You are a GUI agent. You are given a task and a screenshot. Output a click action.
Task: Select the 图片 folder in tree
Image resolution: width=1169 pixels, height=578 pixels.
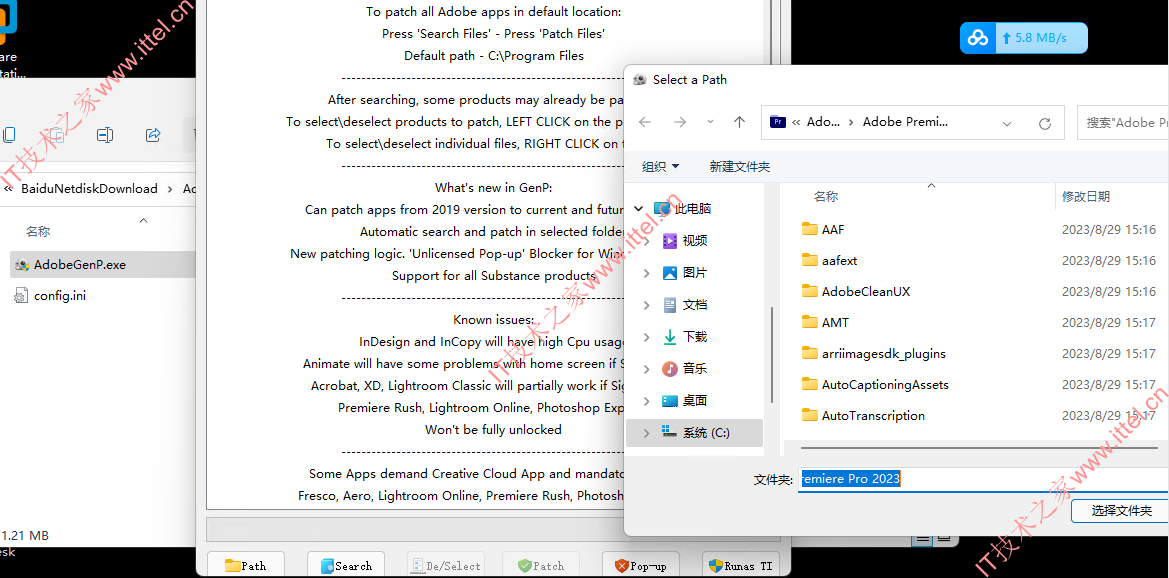695,273
